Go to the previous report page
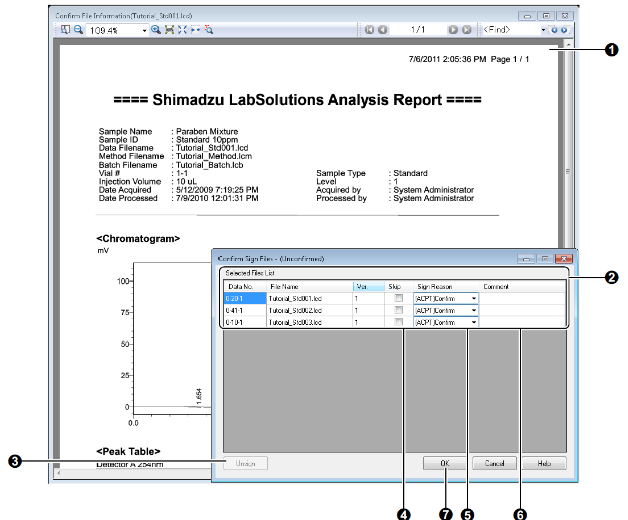The image size is (628, 520). coord(383,30)
